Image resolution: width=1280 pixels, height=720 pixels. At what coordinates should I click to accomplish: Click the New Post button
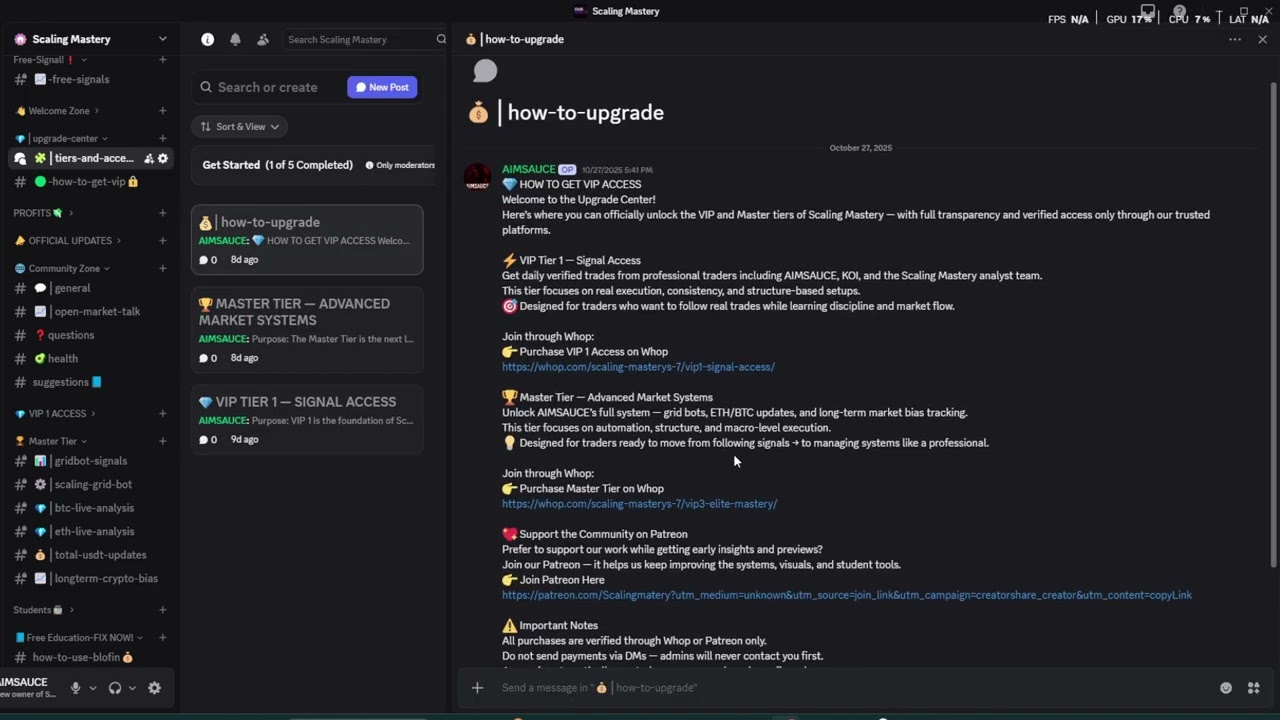[382, 87]
